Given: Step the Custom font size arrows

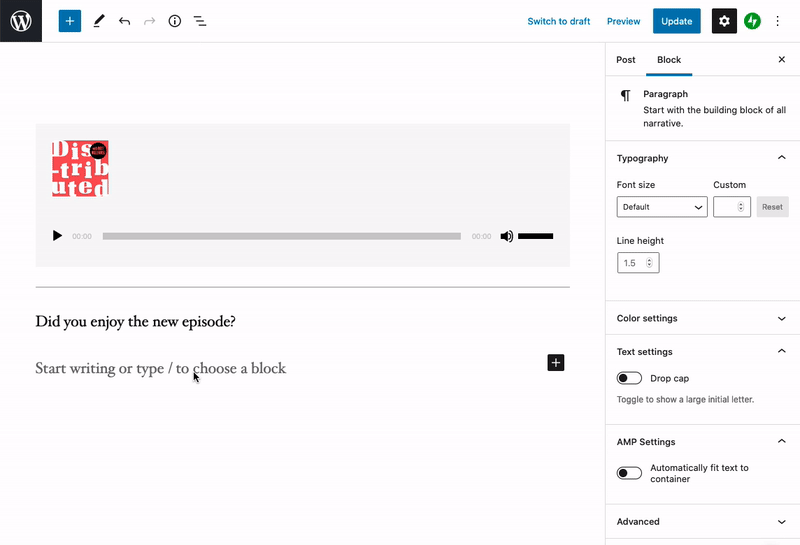Looking at the screenshot, I should (x=741, y=207).
